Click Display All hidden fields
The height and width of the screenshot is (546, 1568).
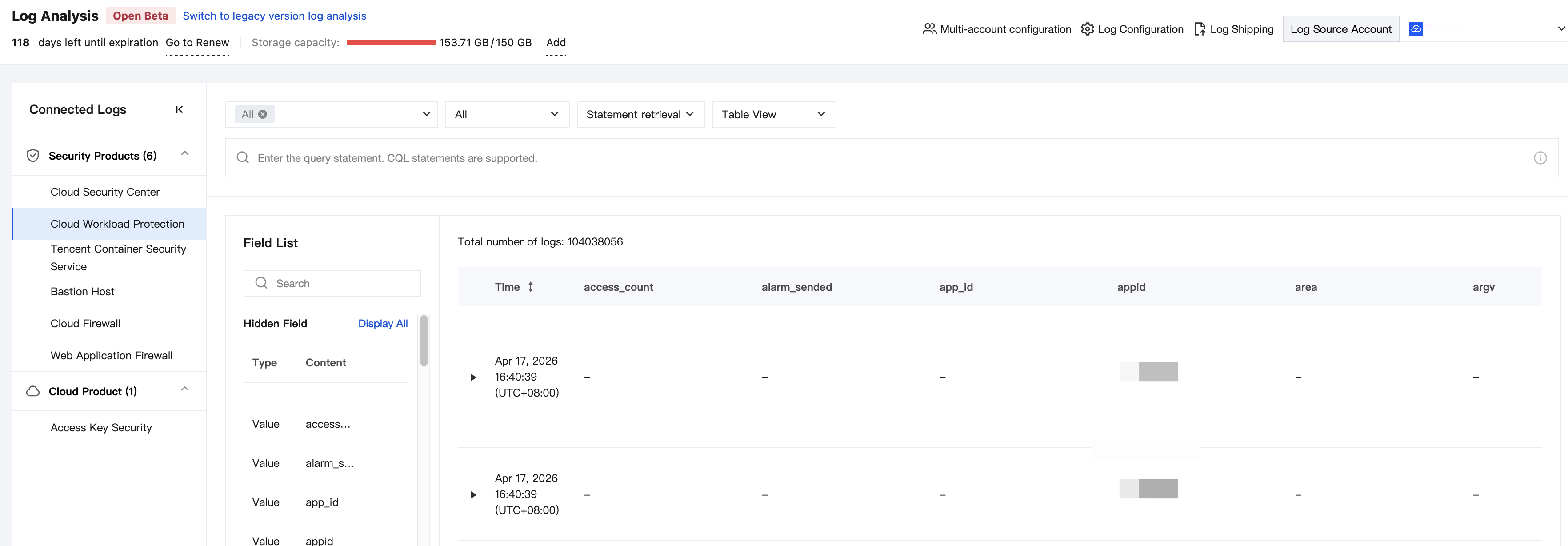tap(383, 324)
